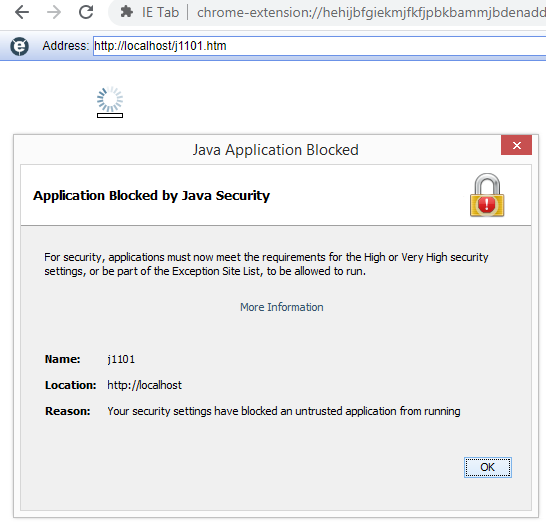Viewport: 546px width, 523px height.
Task: Click the 'IE Tab' label in omnibox
Action: click(160, 13)
